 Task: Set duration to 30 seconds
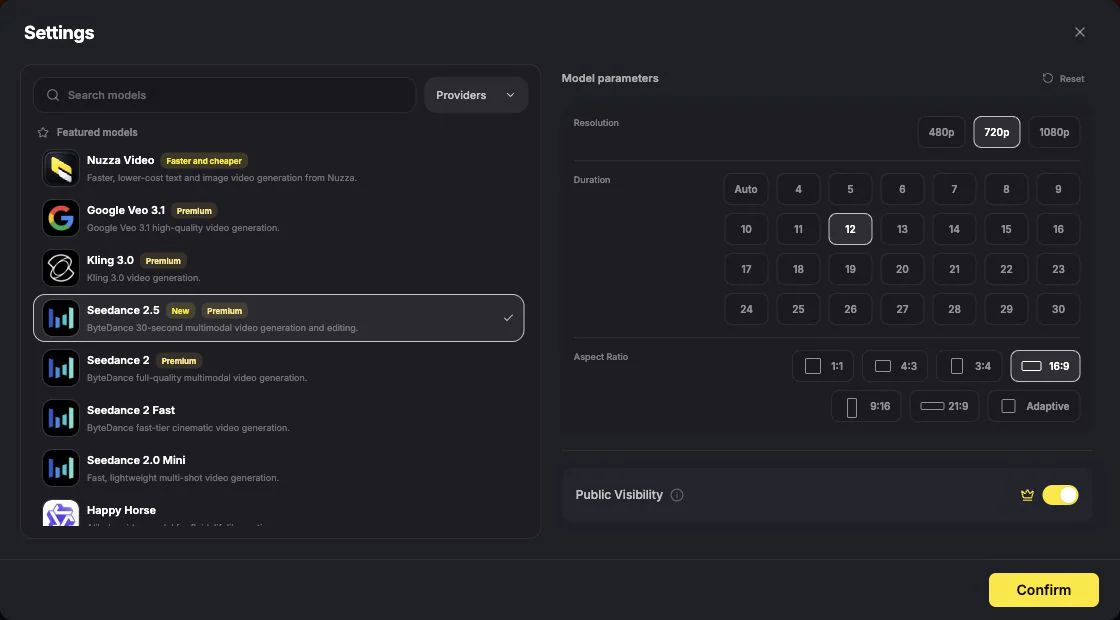click(1058, 309)
